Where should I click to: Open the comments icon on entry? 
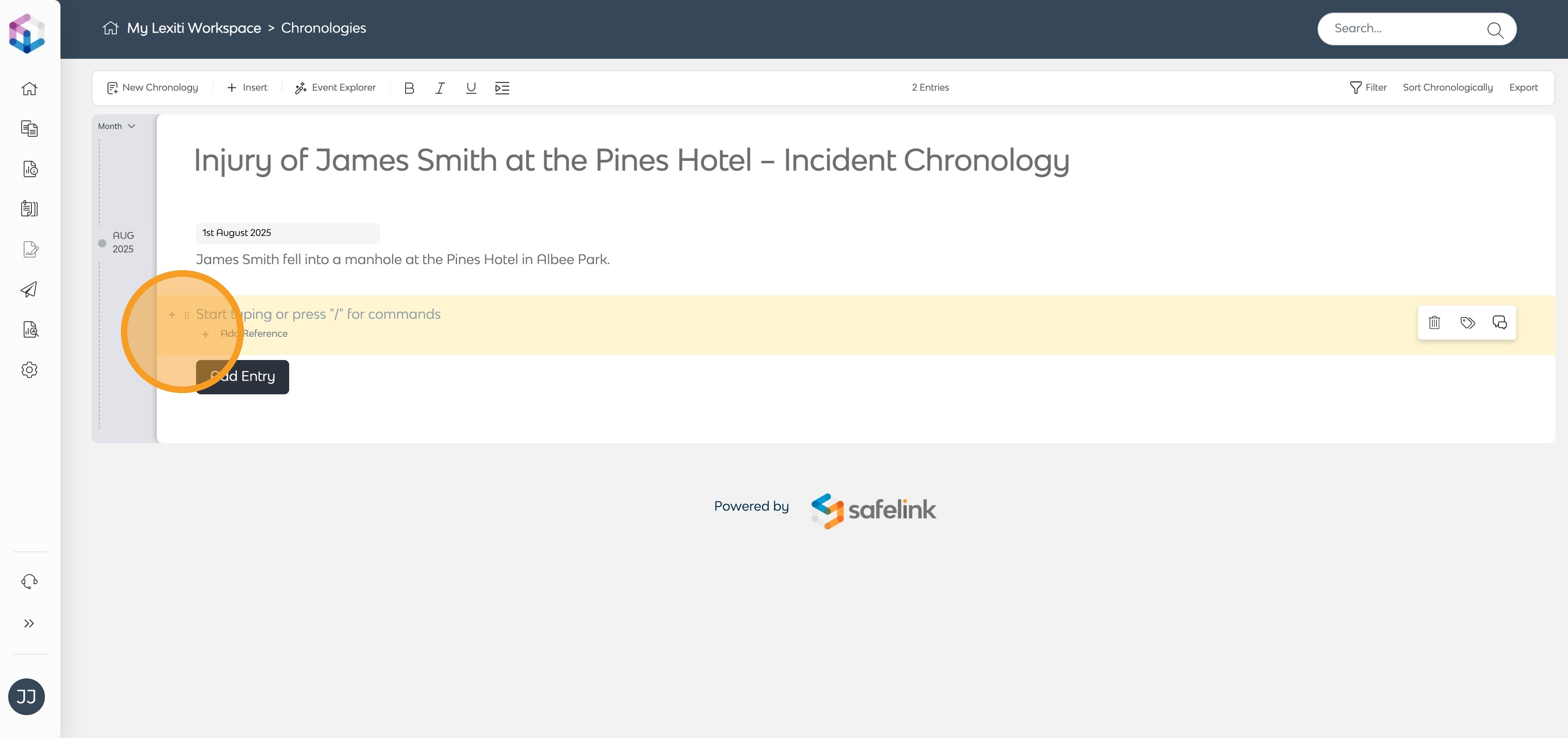(1499, 322)
